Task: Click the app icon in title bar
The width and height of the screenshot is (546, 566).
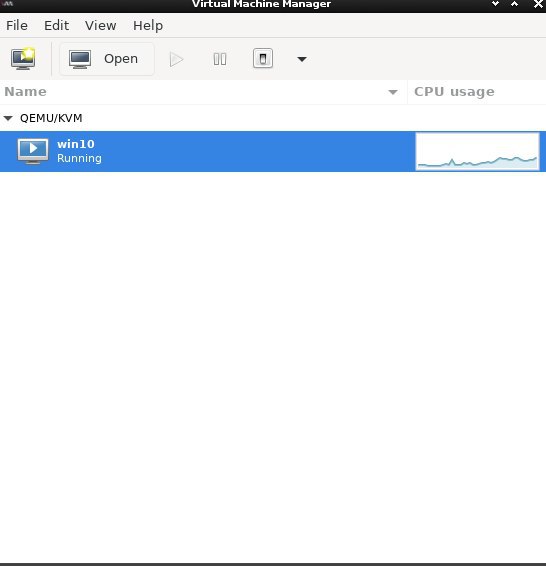Action: click(8, 4)
